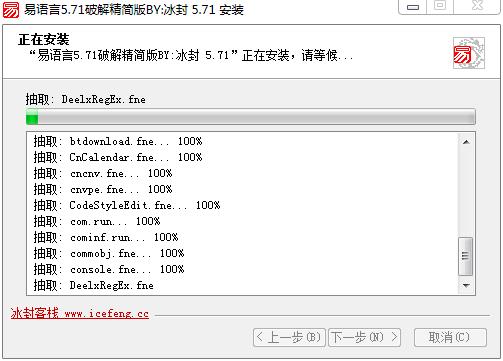Click the 抽取: DeelxRegEx.fne status label above progress bar
The height and width of the screenshot is (361, 503).
(x=86, y=99)
